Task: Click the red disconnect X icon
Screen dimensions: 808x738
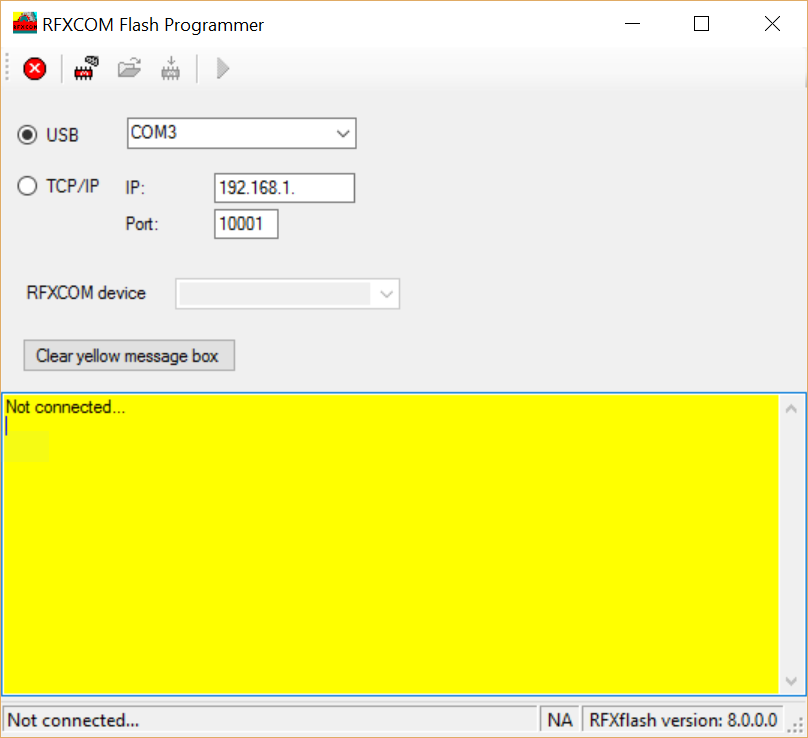Action: tap(35, 69)
